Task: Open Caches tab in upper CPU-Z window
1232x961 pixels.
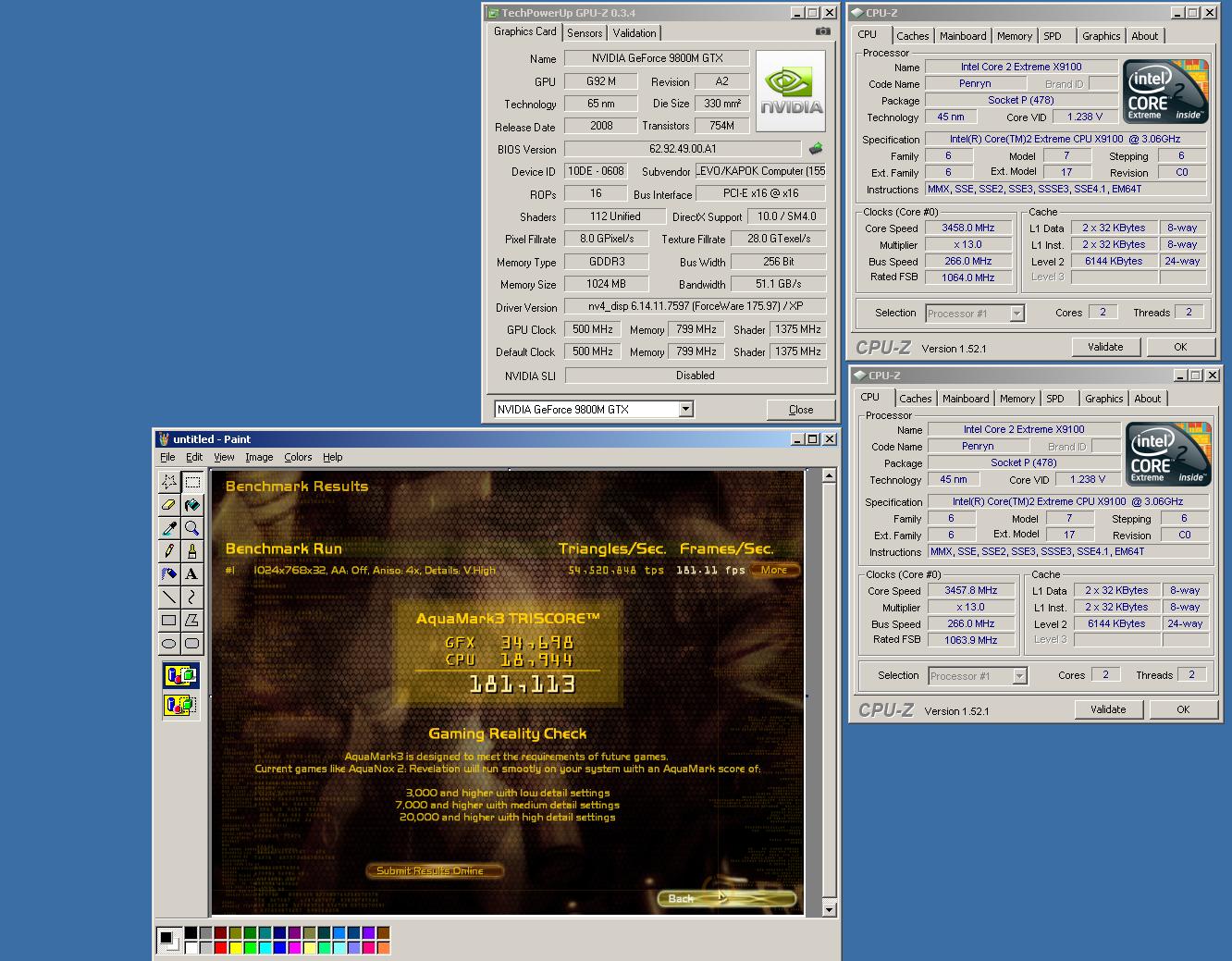Action: click(912, 36)
